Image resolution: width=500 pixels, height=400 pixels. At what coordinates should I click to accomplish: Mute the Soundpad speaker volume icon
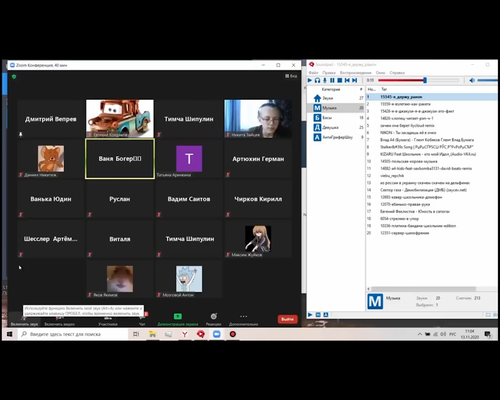(472, 80)
